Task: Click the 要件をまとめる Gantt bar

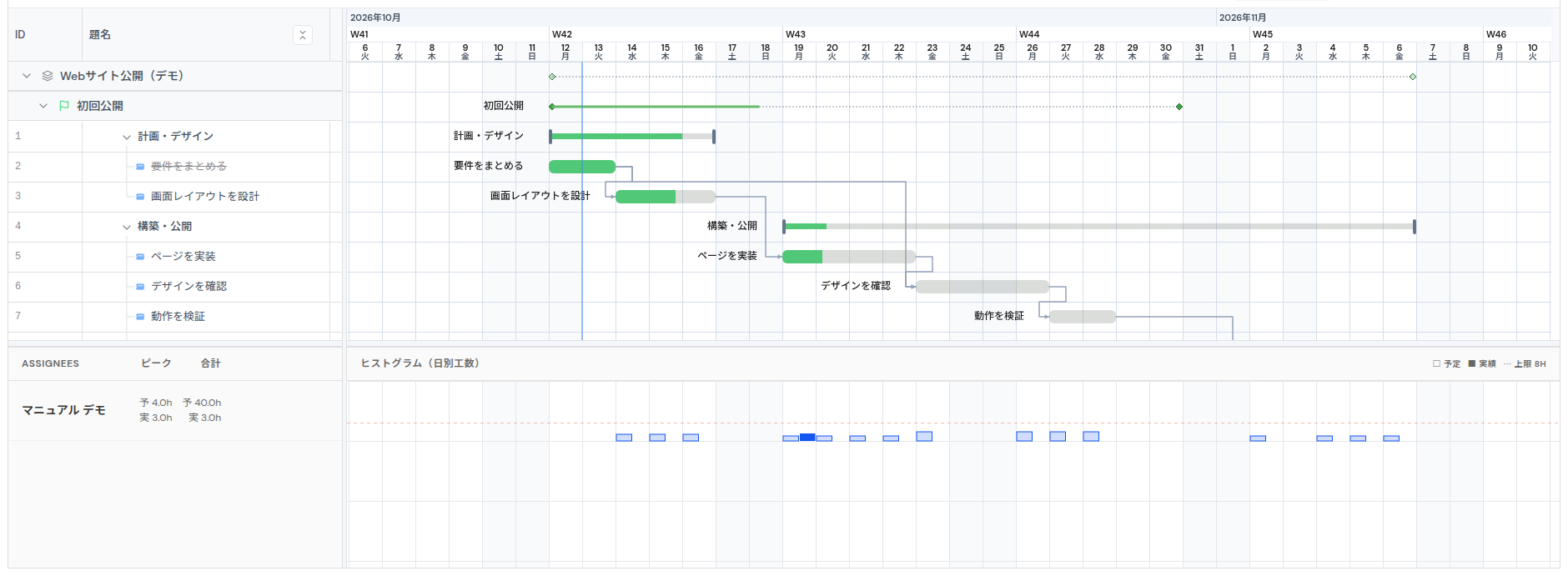Action: [x=582, y=167]
